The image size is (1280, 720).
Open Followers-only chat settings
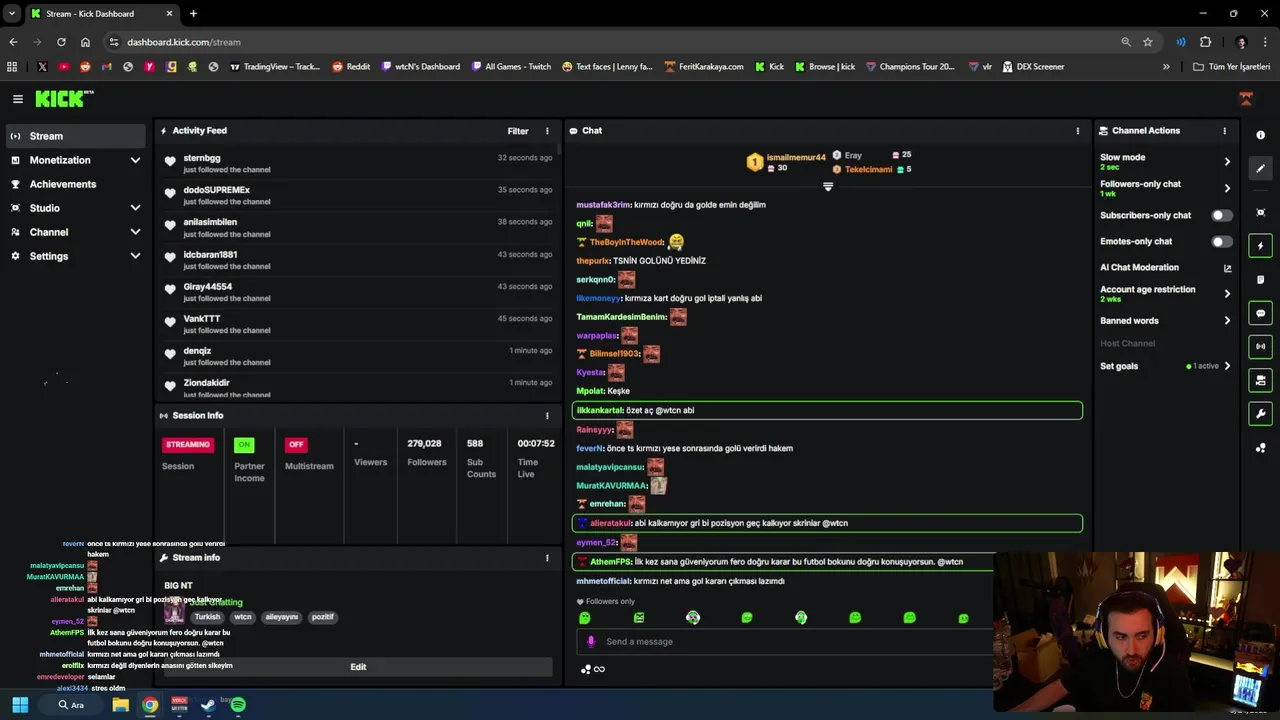point(1165,188)
